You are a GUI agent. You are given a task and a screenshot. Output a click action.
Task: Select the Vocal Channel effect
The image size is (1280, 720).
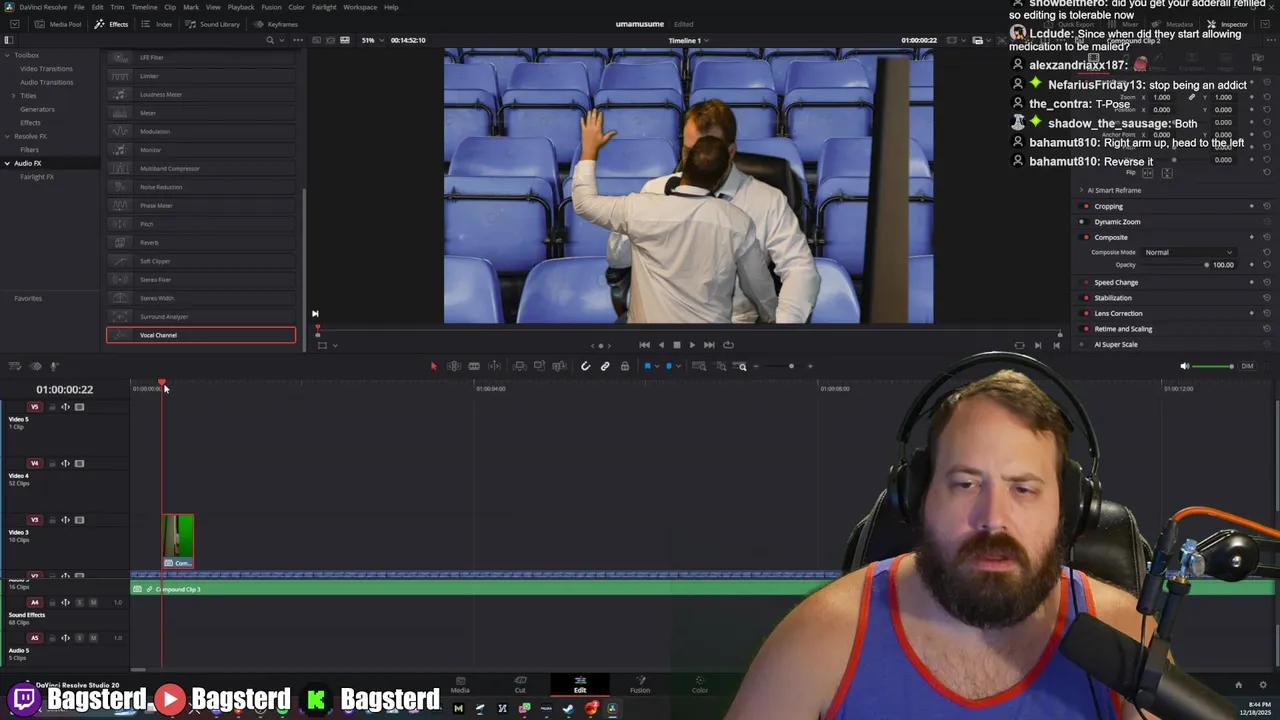click(x=200, y=335)
